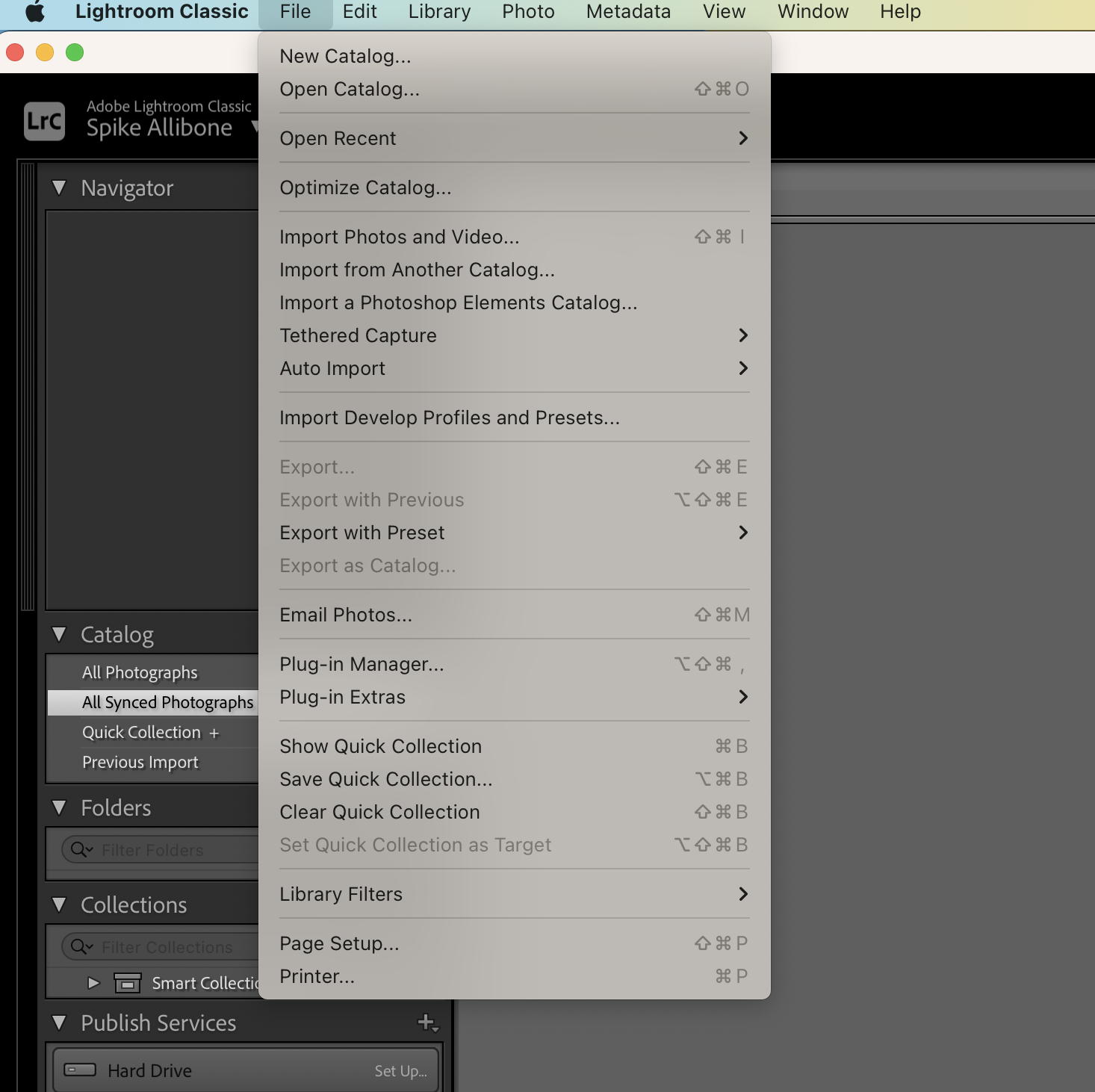Open the identity plate dropdown arrow

click(254, 126)
